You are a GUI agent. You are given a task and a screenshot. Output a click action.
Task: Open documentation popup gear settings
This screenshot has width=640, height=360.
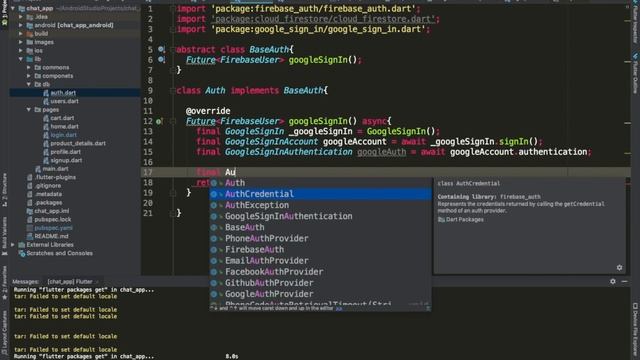tap(620, 268)
